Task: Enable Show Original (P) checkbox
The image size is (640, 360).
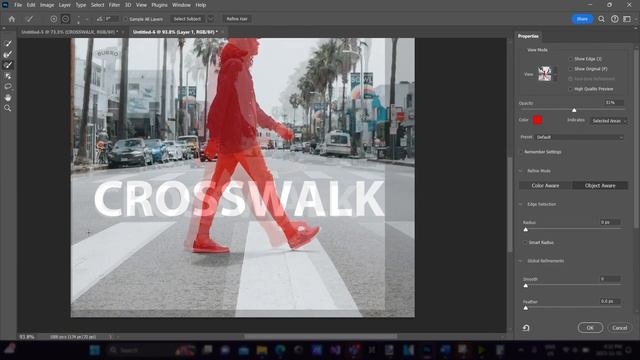Action: click(570, 69)
